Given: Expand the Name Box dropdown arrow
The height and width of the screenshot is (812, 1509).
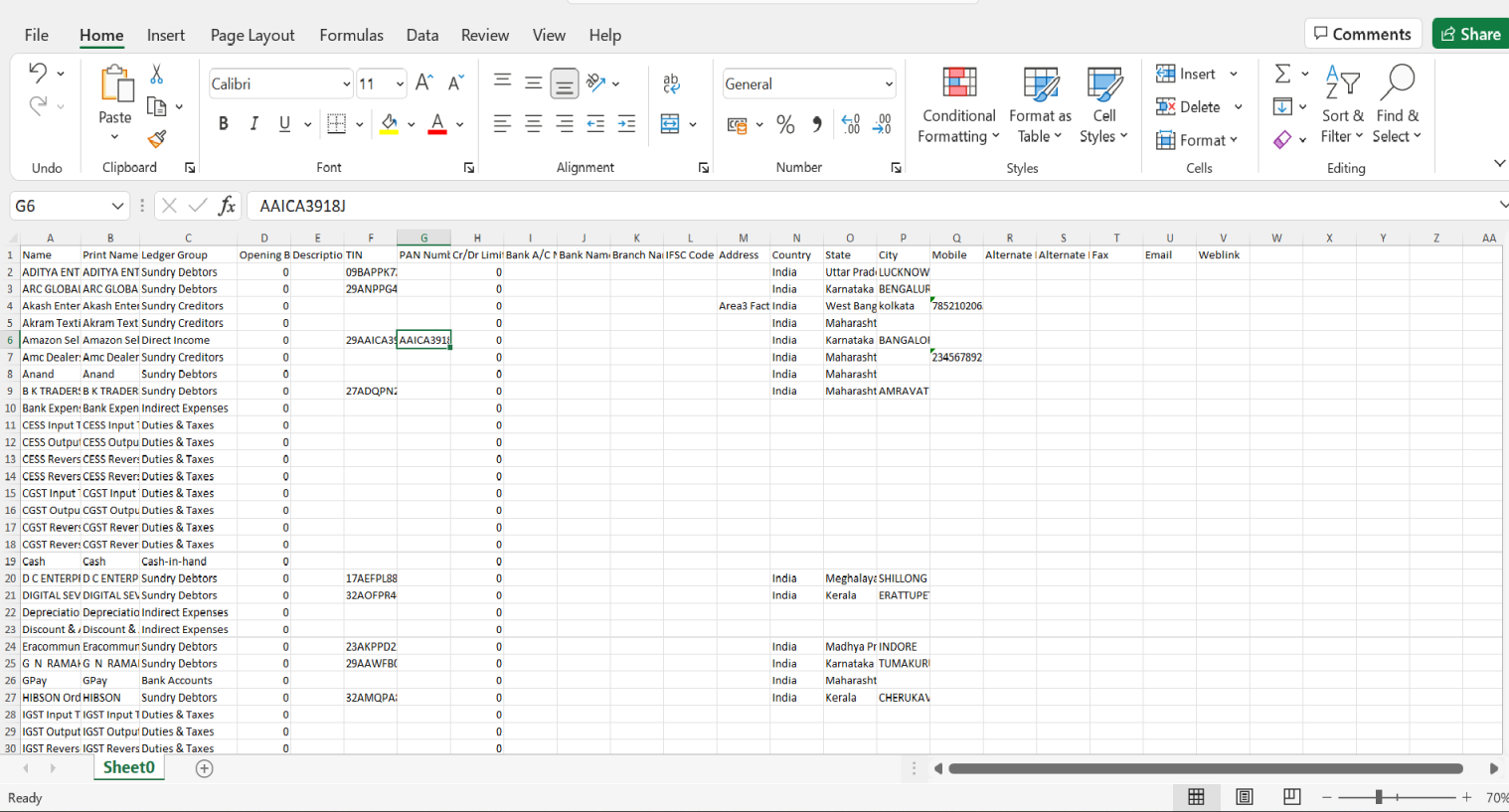Looking at the screenshot, I should [x=117, y=206].
